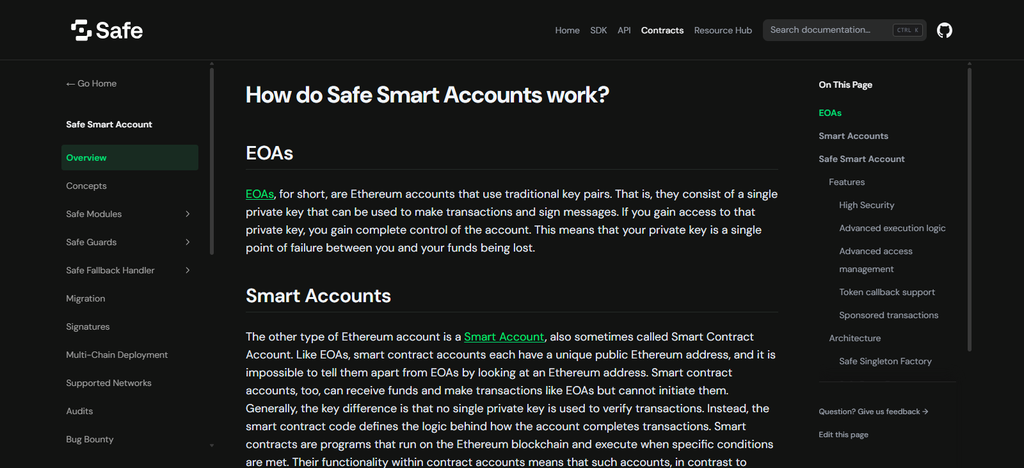Click the right page scrollbar thumb
1024x468 pixels.
[x=969, y=209]
